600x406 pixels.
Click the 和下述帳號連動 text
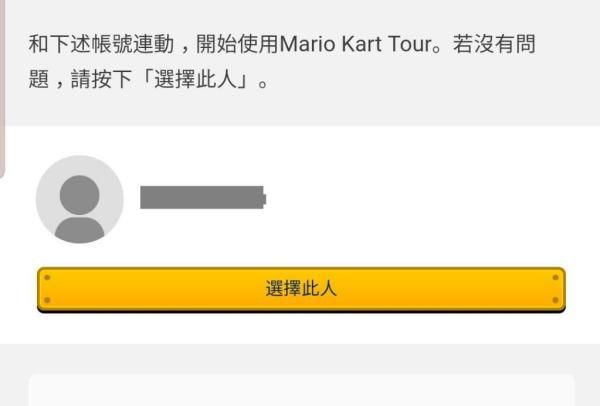pyautogui.click(x=96, y=47)
